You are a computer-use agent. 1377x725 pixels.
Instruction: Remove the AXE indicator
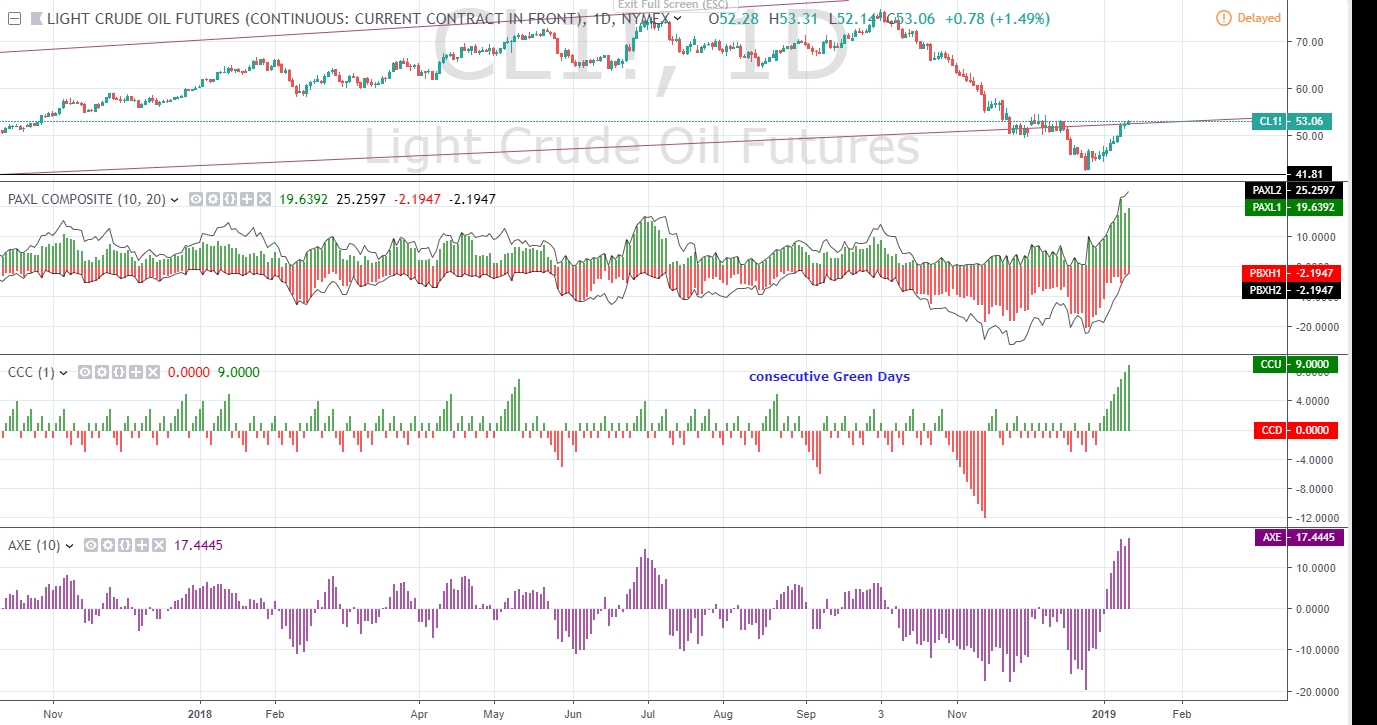point(158,546)
